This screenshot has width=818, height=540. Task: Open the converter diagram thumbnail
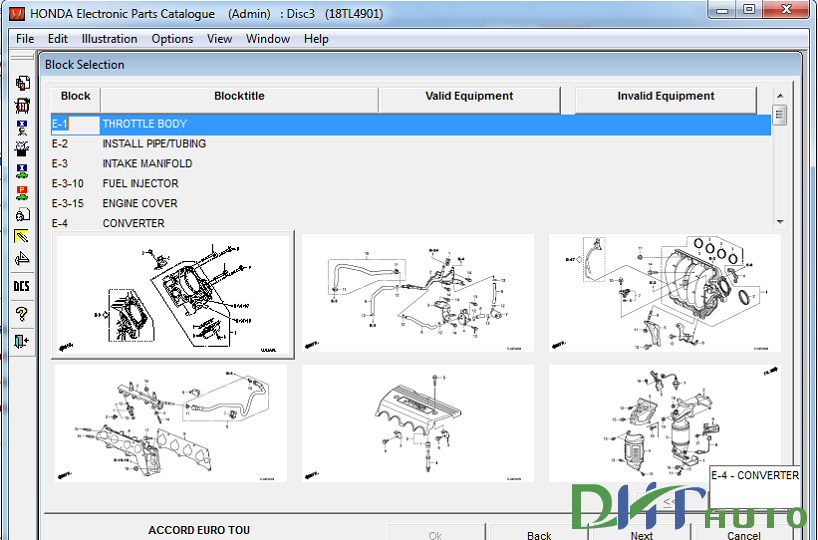pos(665,423)
